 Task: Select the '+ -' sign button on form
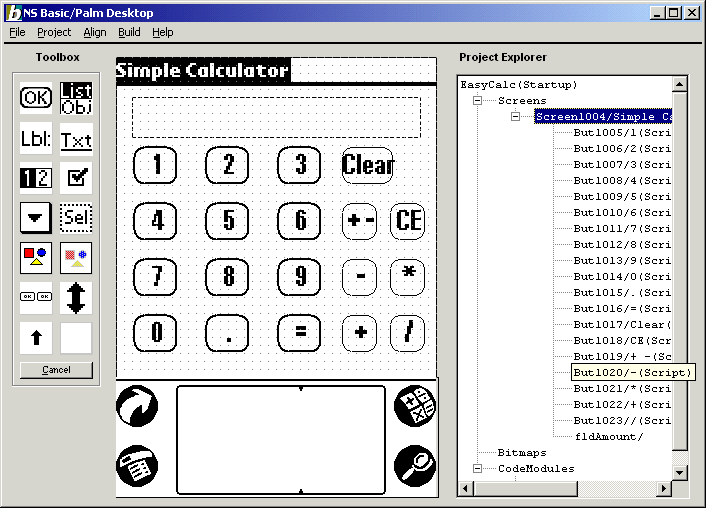359,221
